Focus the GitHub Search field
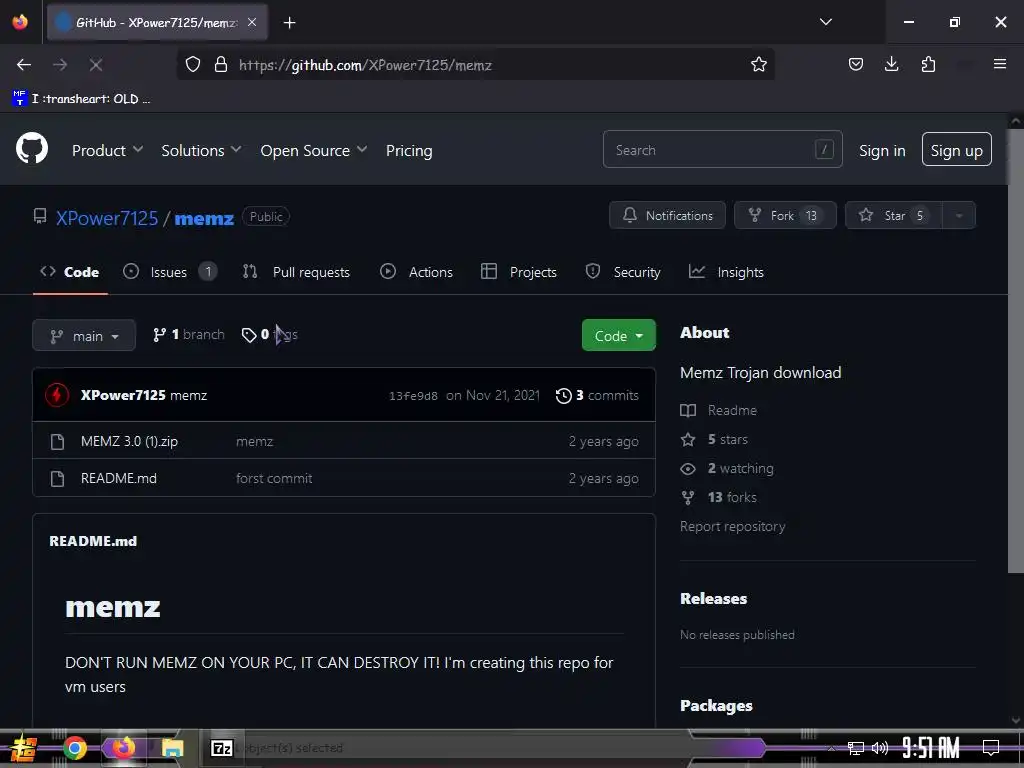The height and width of the screenshot is (768, 1024). [722, 150]
